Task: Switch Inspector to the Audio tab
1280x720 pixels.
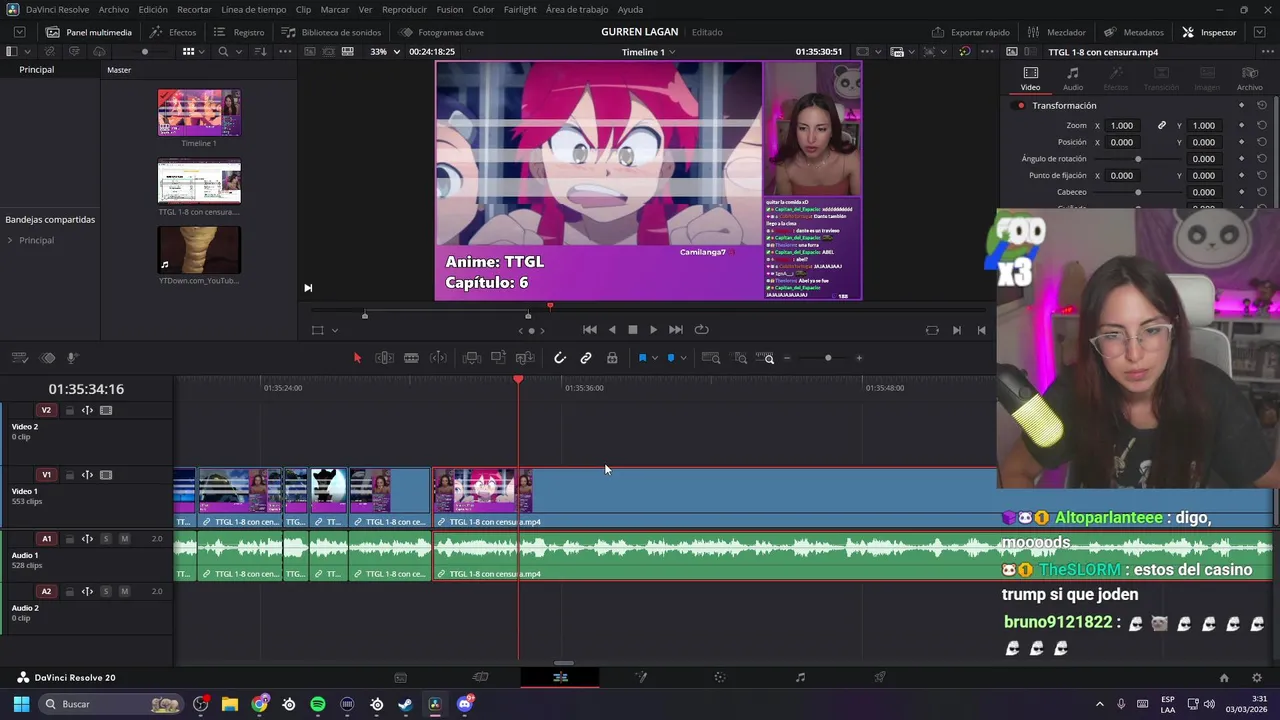Action: click(x=1072, y=78)
